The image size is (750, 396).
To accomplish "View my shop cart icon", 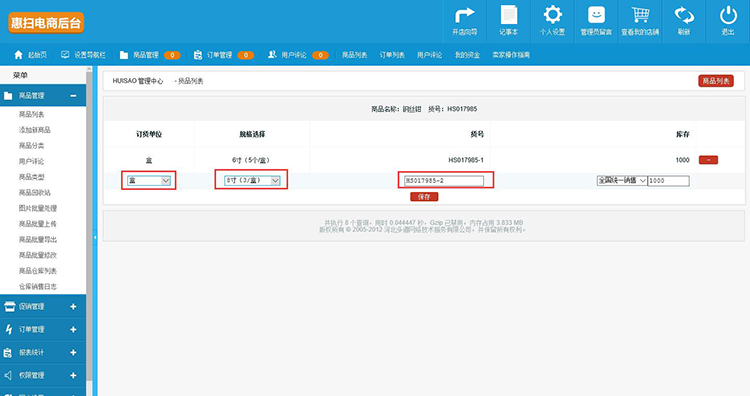I will tap(640, 15).
